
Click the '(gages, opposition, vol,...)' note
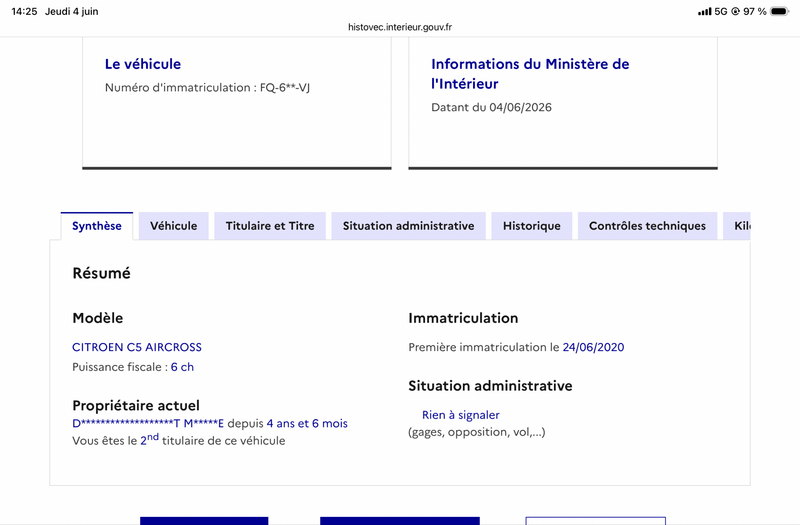pyautogui.click(x=477, y=432)
